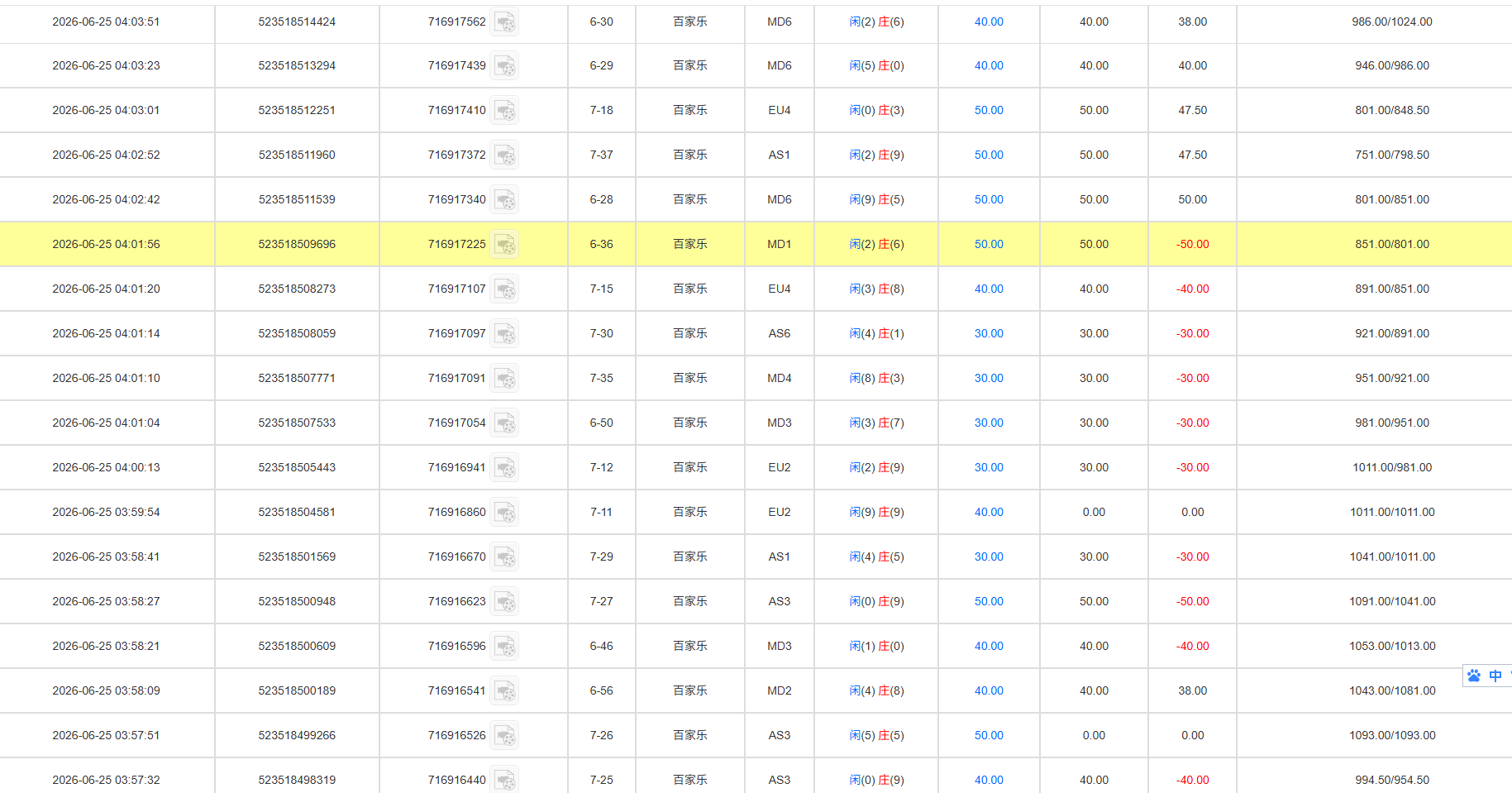
Task: Show video replay for round 716916623
Action: [504, 602]
